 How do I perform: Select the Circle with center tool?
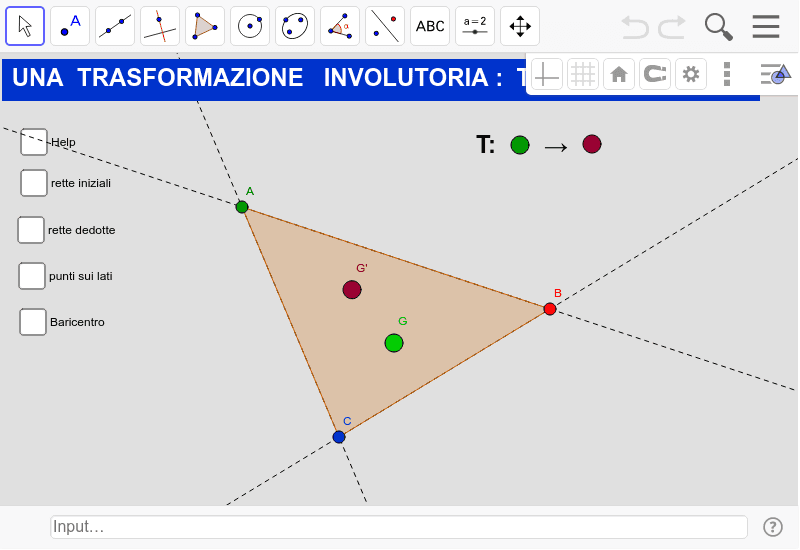(x=250, y=26)
